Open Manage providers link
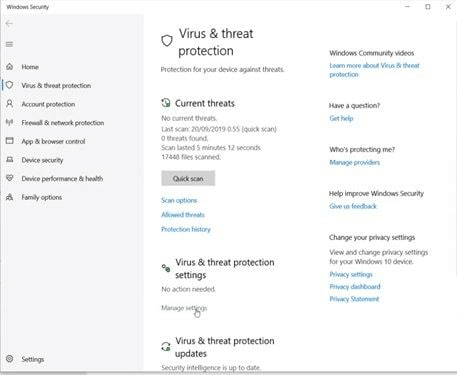Image resolution: width=457 pixels, height=375 pixels. 355,162
